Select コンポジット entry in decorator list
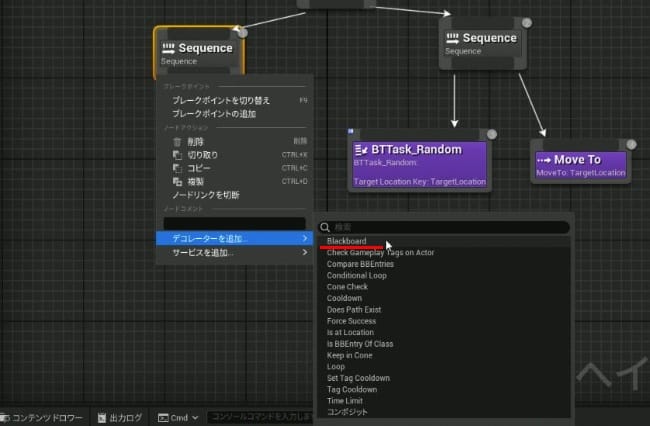Viewport: 650px width, 426px height. click(x=347, y=412)
